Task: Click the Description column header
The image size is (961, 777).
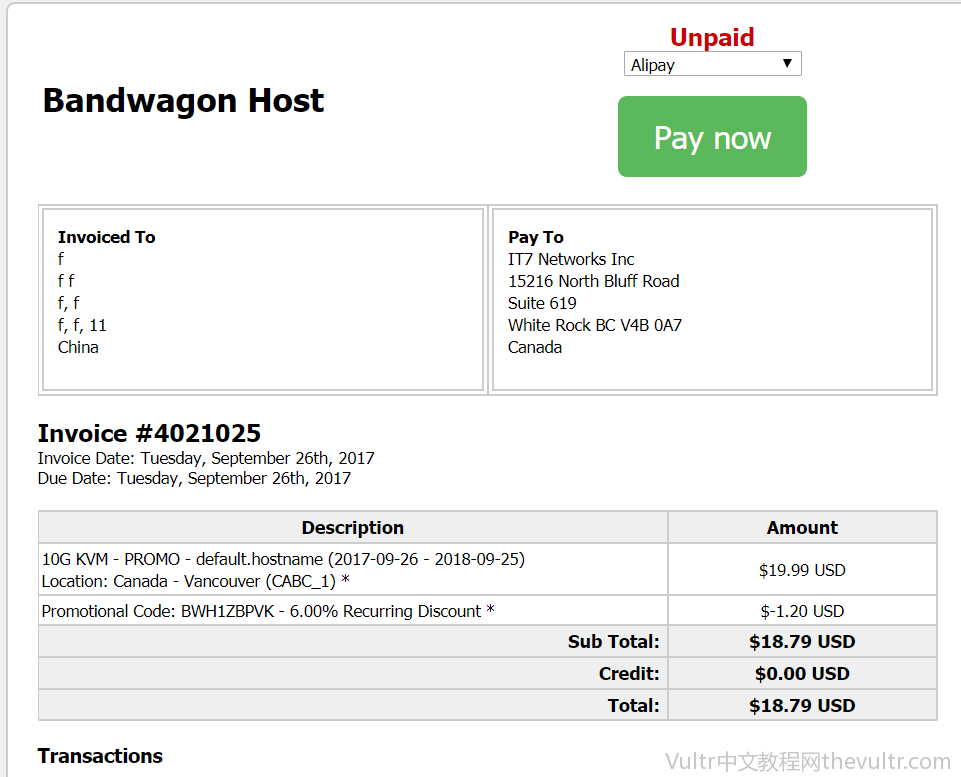Action: pyautogui.click(x=353, y=528)
